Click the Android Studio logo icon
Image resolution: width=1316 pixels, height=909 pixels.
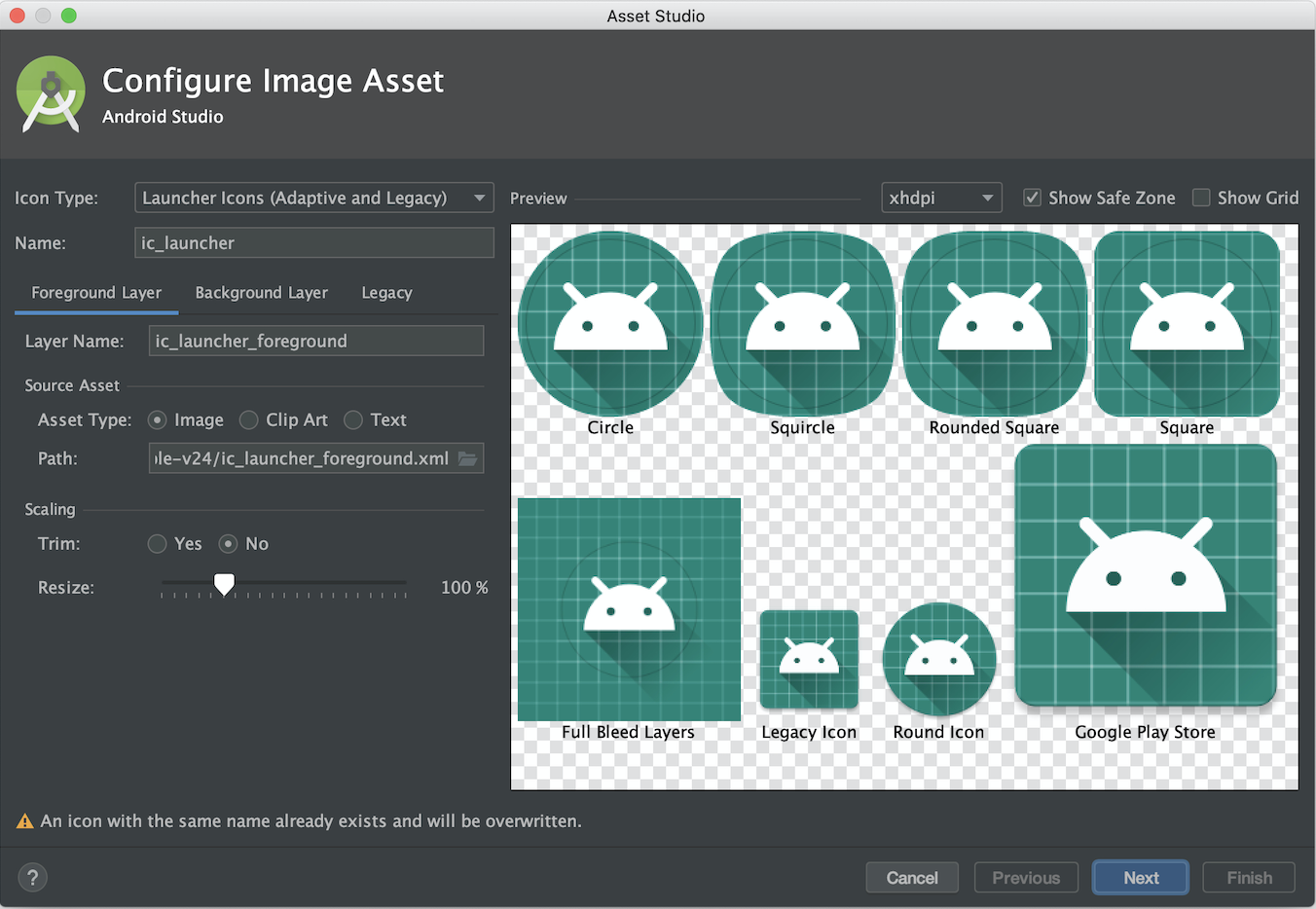pyautogui.click(x=51, y=93)
